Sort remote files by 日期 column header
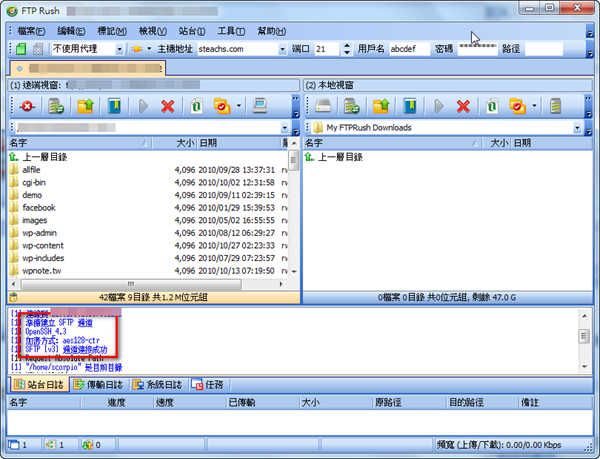 [x=238, y=143]
